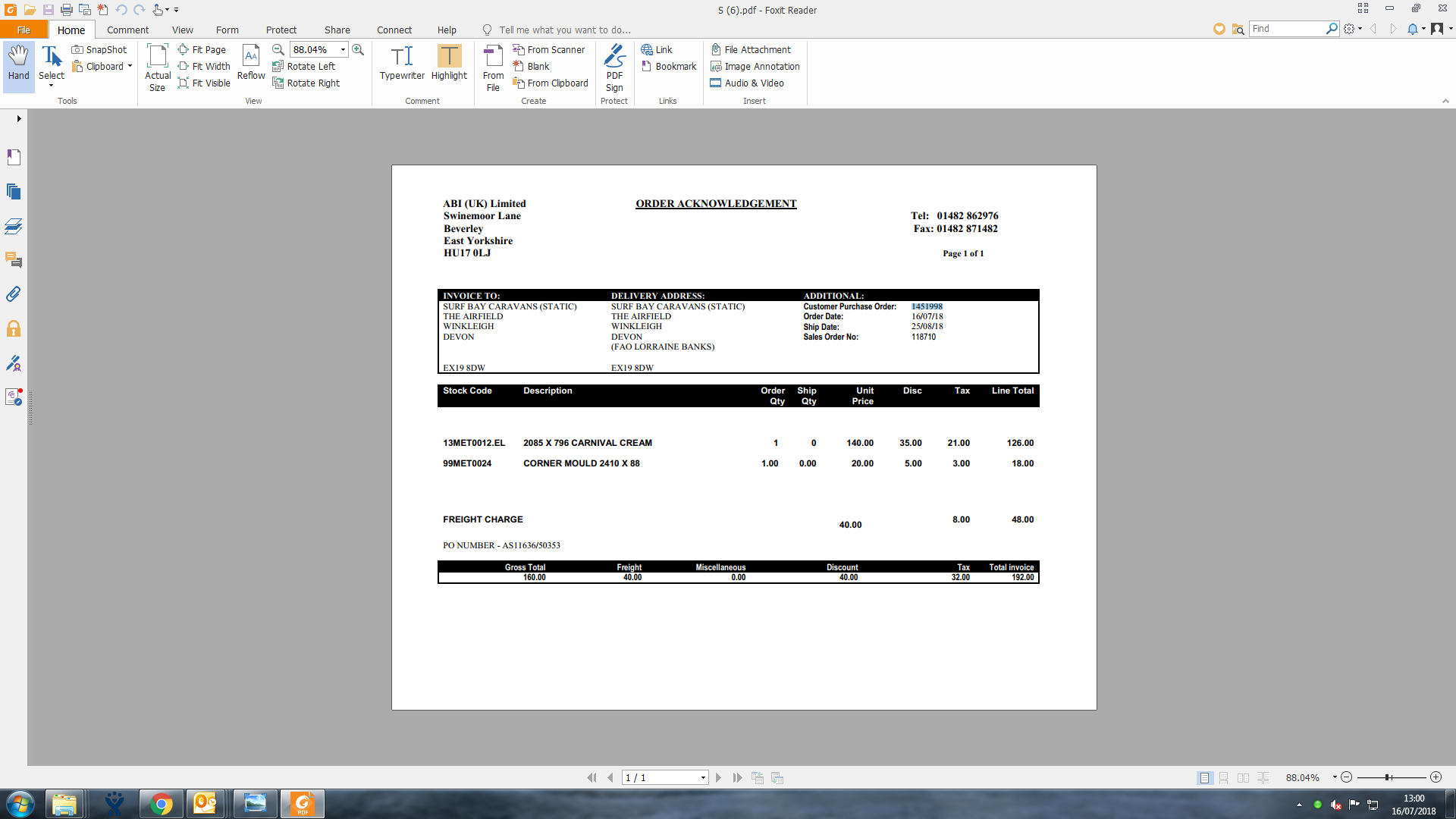Open the zoom percentage dropdown in ribbon

point(343,50)
